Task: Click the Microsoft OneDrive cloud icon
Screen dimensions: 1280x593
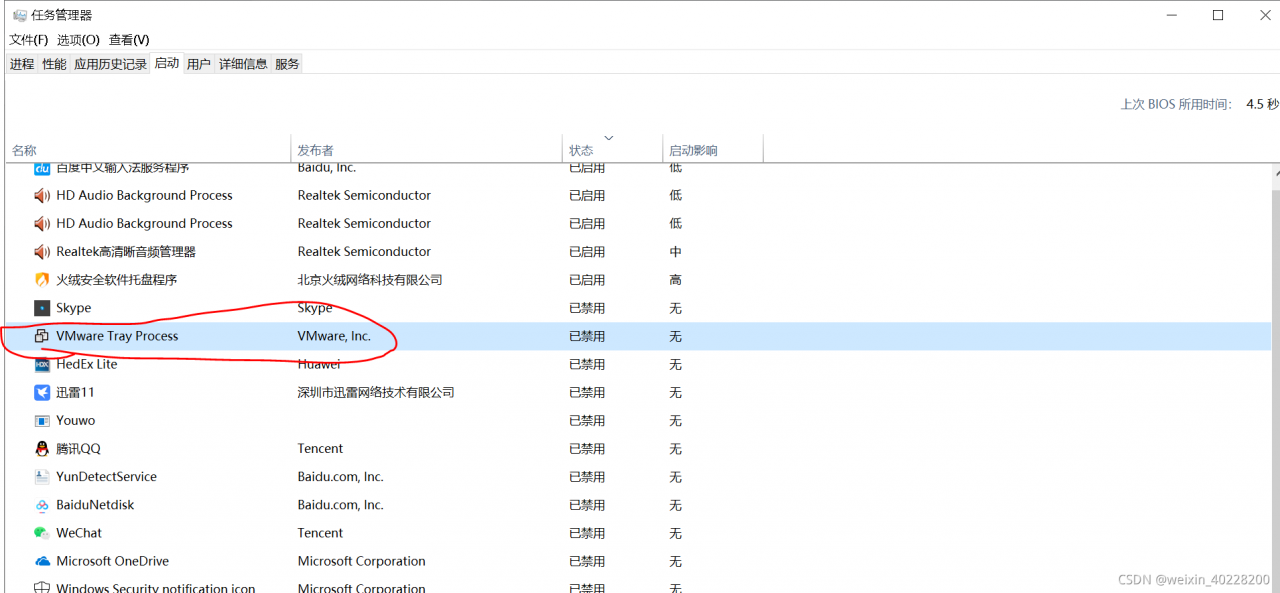Action: point(42,561)
